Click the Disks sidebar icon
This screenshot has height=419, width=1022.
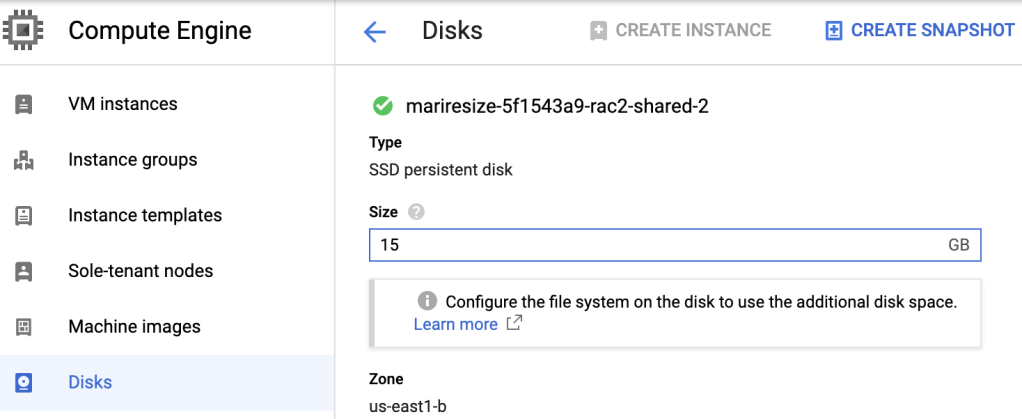(24, 382)
